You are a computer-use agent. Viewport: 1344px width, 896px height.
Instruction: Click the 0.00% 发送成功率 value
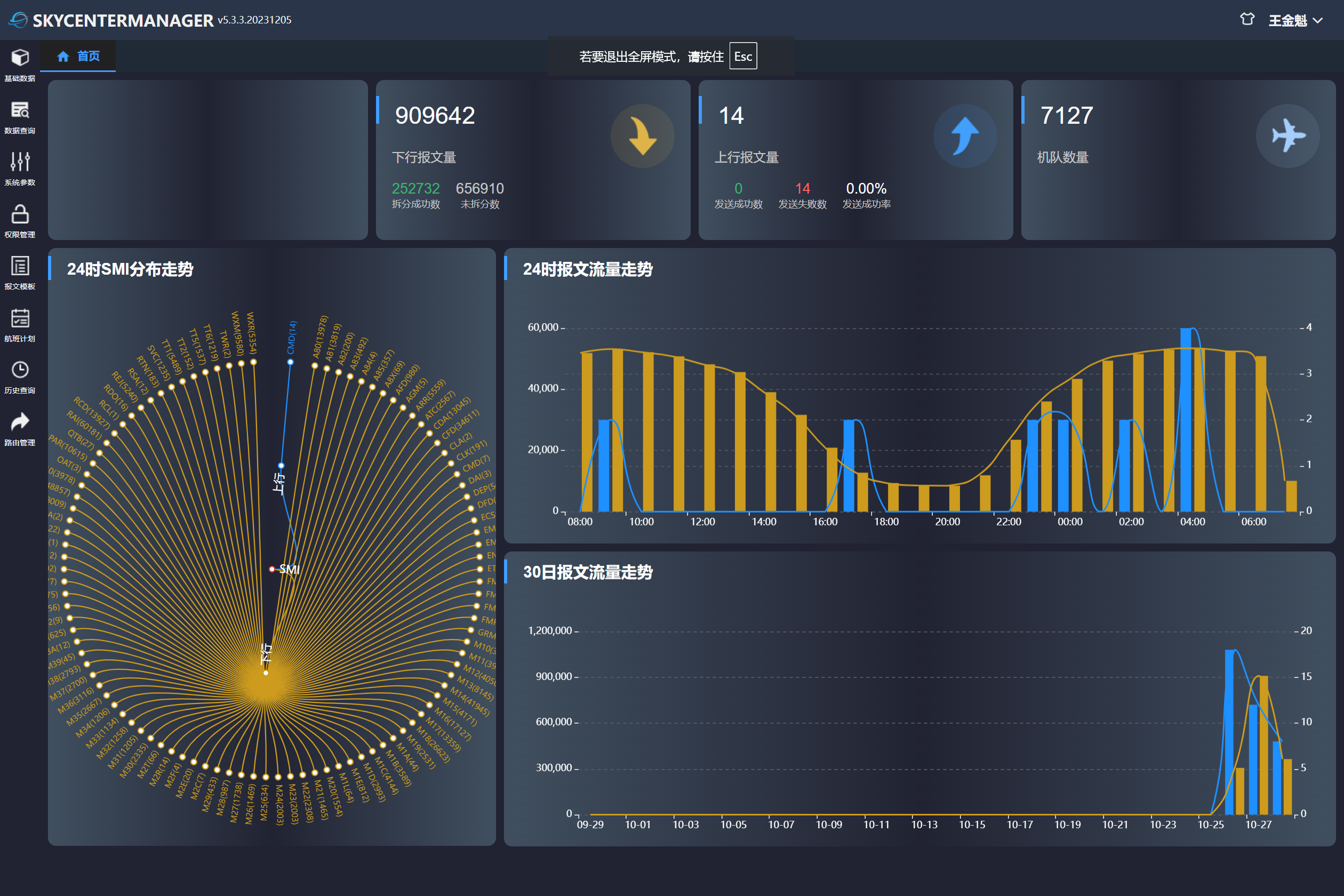(866, 189)
